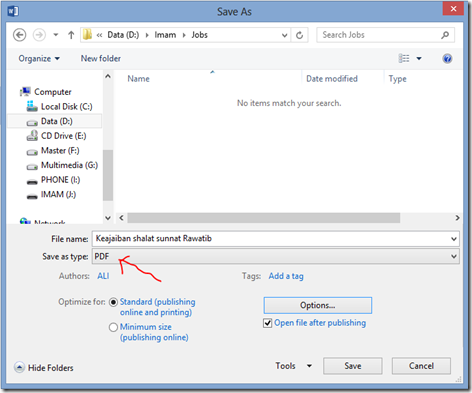Click the horizontal scrollbar thumb
The width and height of the screenshot is (472, 393).
(264, 218)
